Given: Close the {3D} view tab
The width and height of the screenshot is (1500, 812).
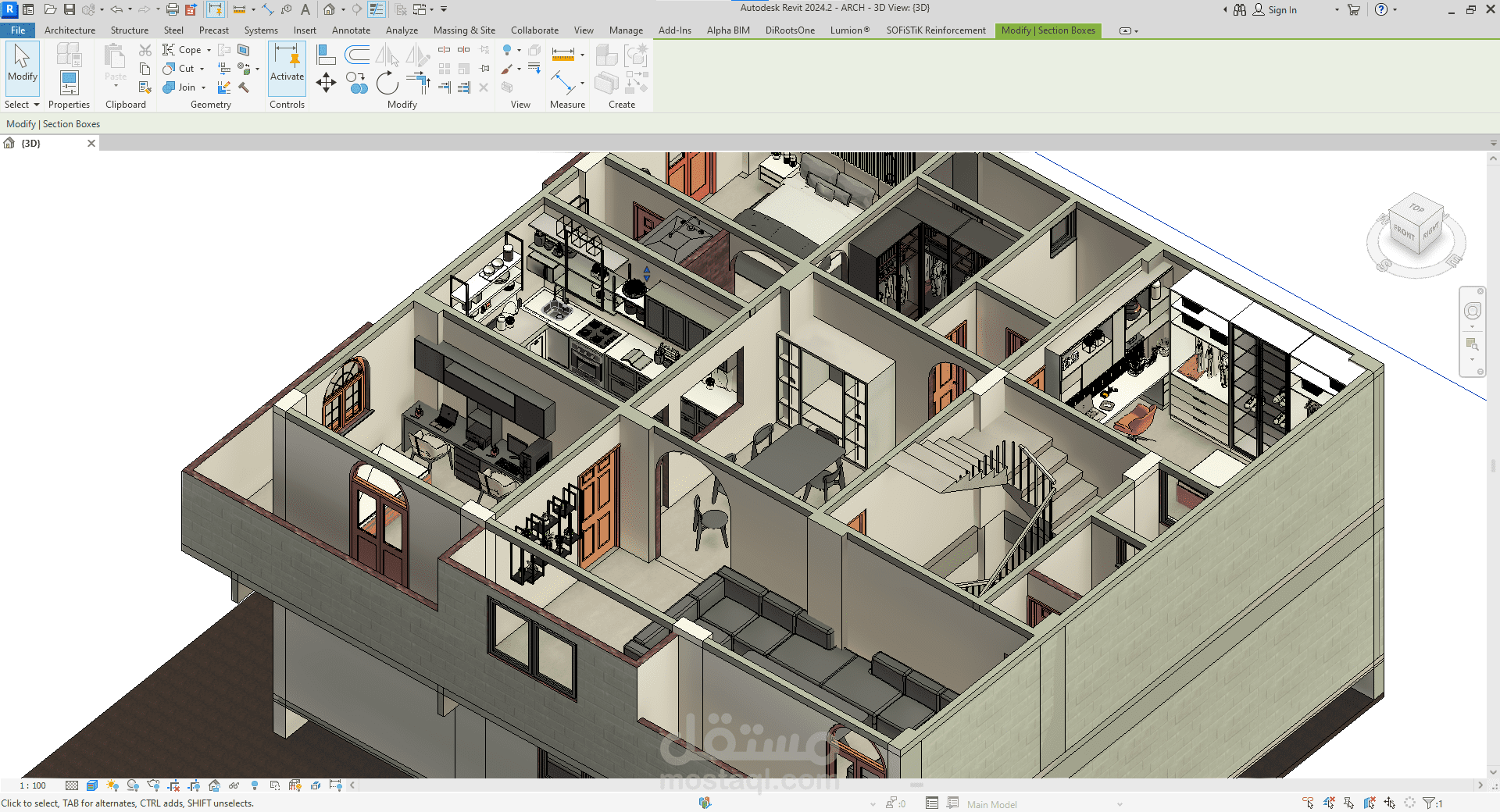Looking at the screenshot, I should click(91, 143).
